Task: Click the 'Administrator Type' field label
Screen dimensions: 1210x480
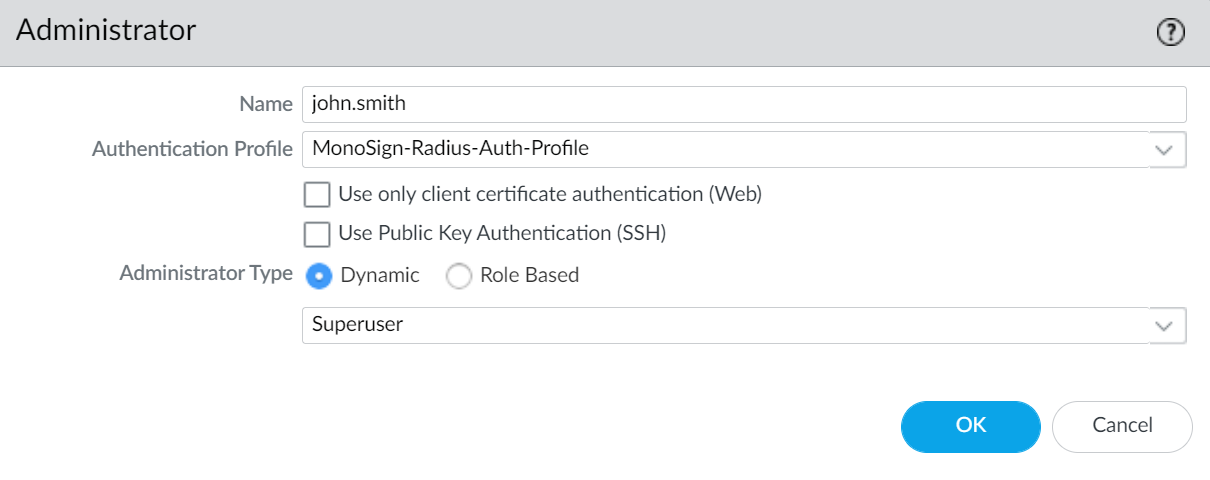Action: pos(206,273)
